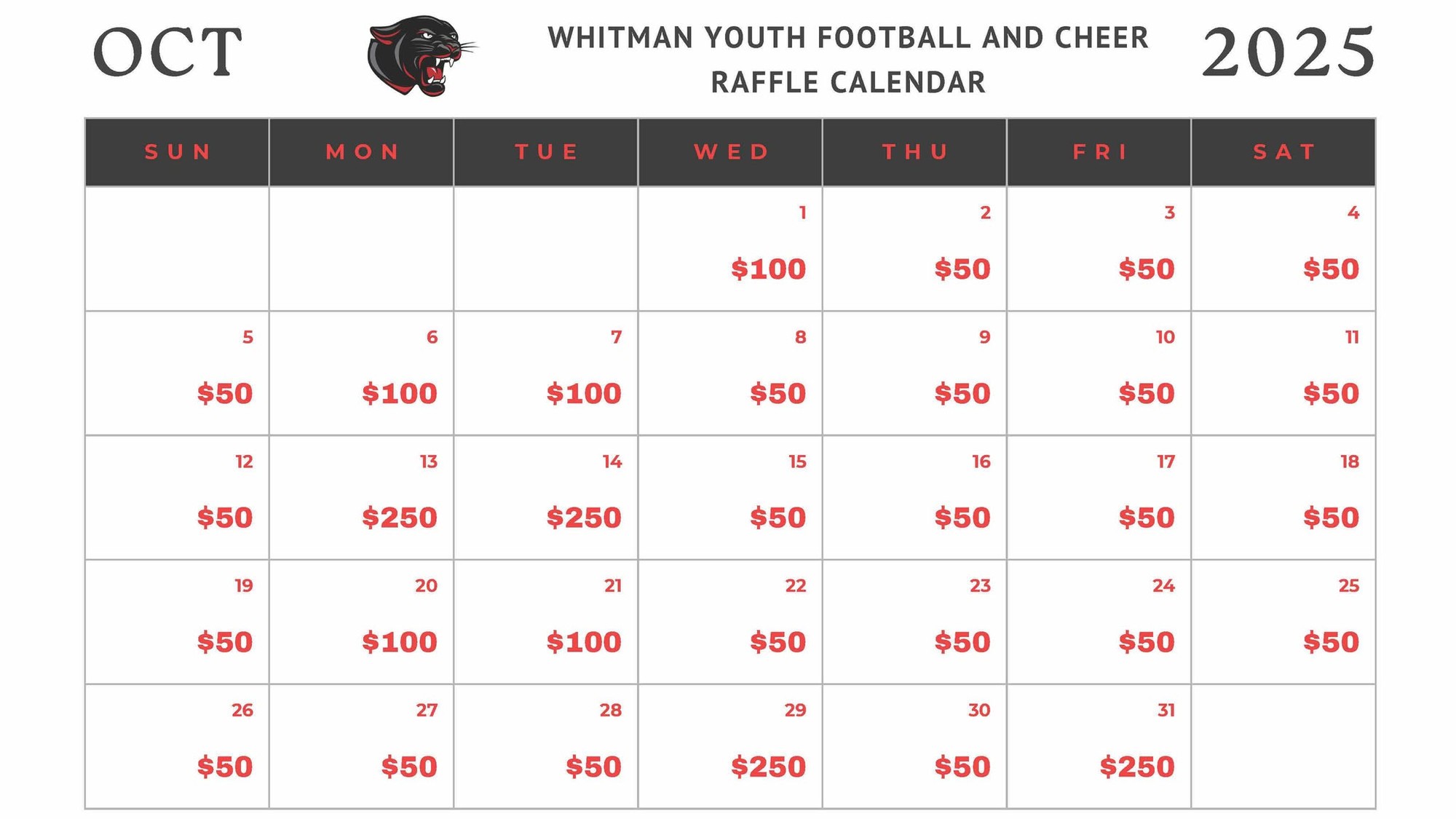Click the $250 prize on October 13

(x=400, y=518)
